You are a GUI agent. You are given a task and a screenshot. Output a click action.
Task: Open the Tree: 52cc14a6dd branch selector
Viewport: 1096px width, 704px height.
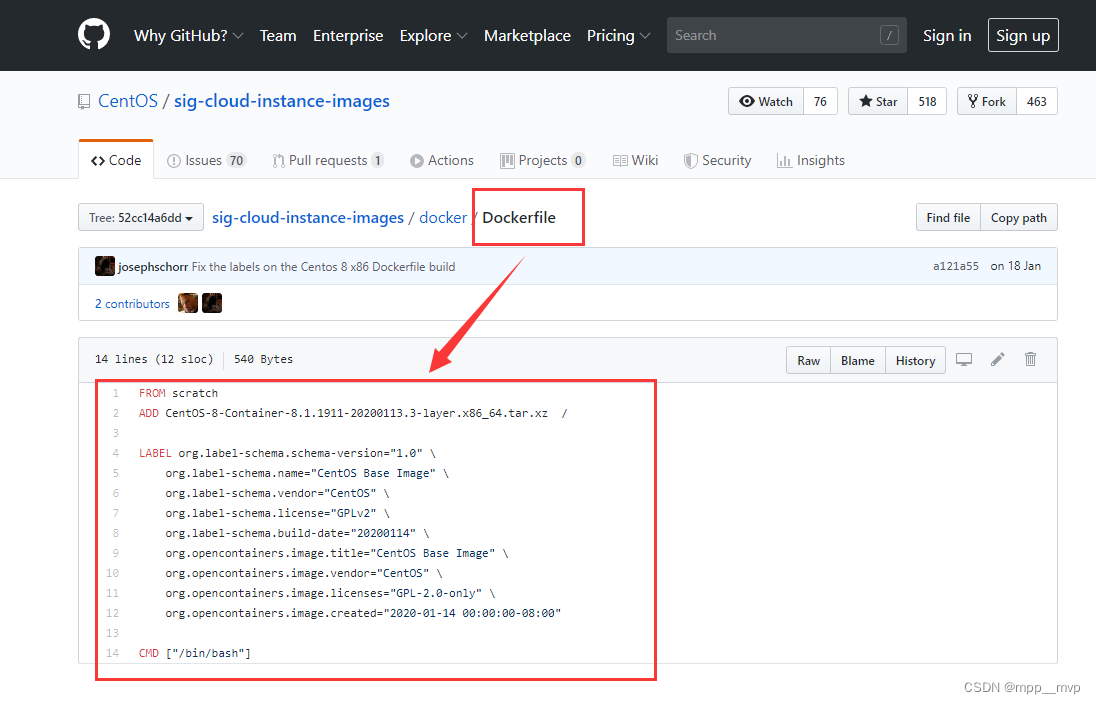point(140,217)
